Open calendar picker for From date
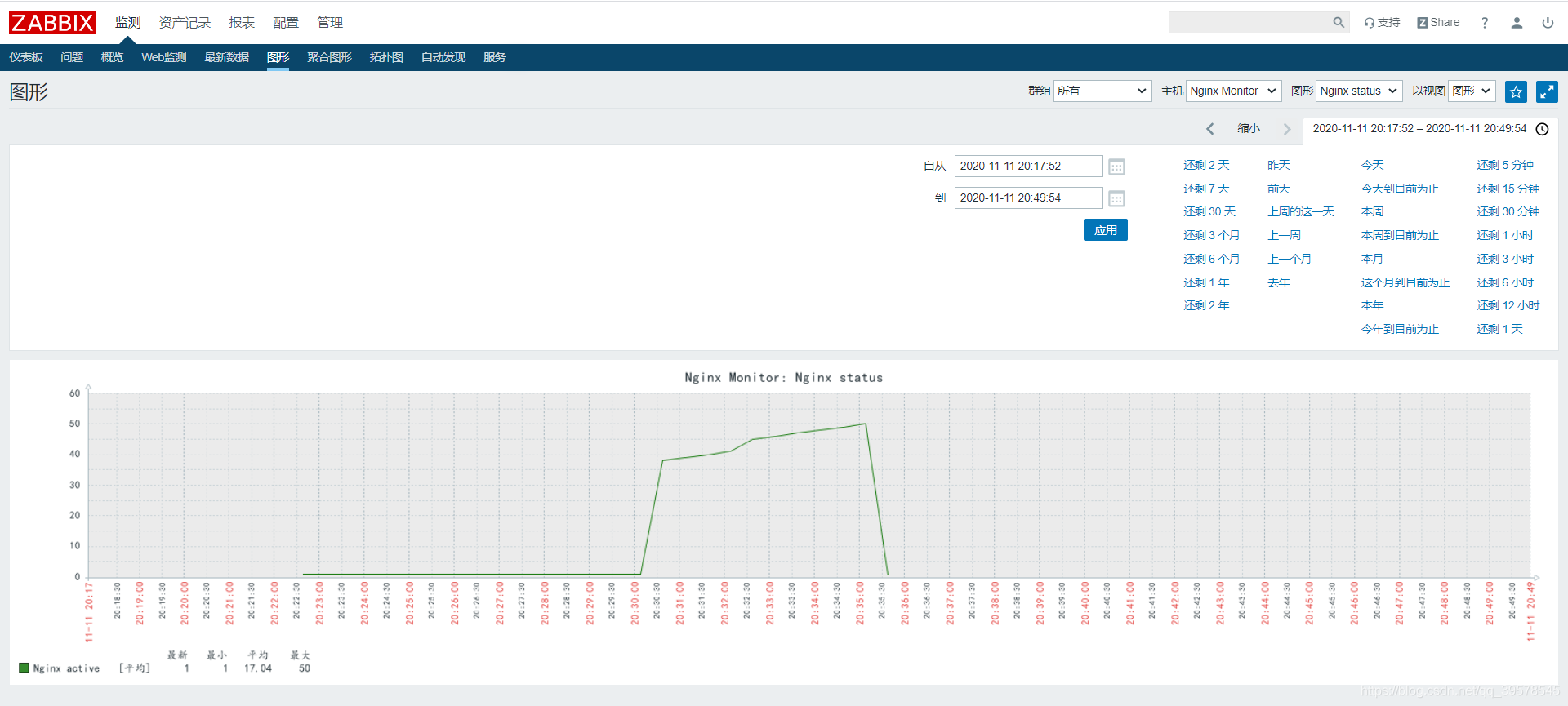 (1116, 167)
